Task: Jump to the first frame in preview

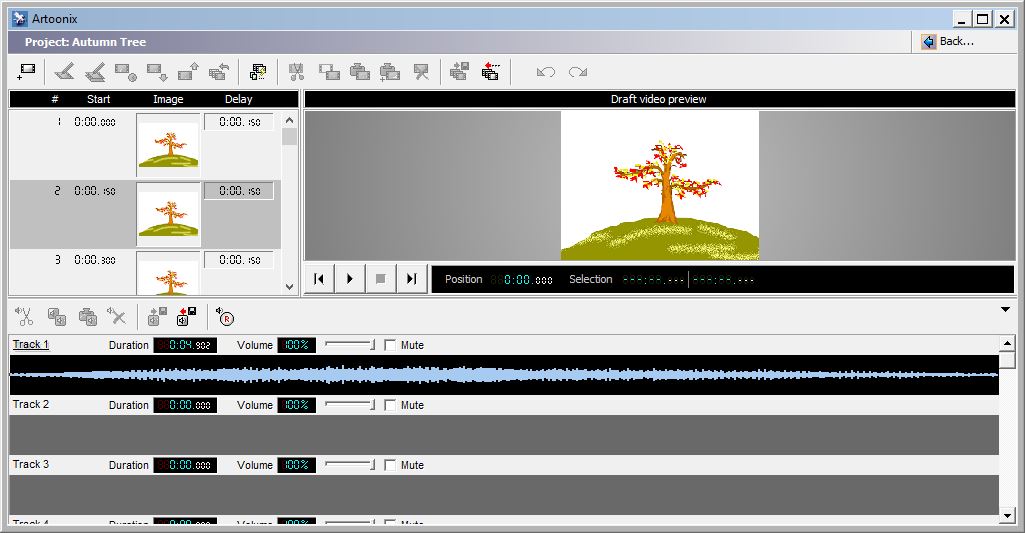Action: [x=319, y=279]
